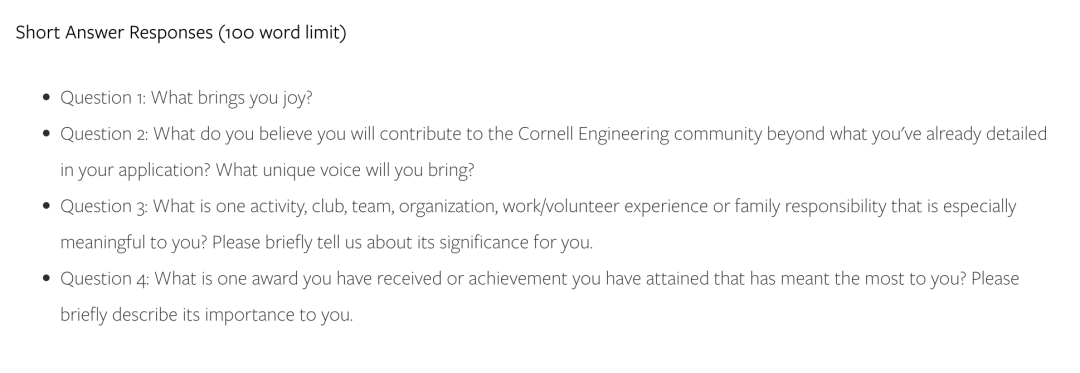Click the "Short Answer Responses" heading text
Viewport: 1080px width, 373px height.
click(x=114, y=33)
